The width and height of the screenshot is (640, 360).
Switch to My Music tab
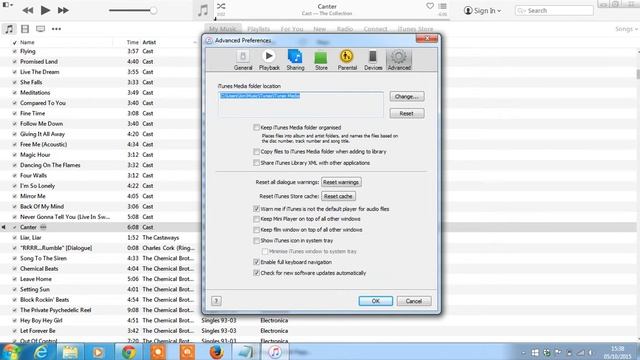(x=223, y=29)
